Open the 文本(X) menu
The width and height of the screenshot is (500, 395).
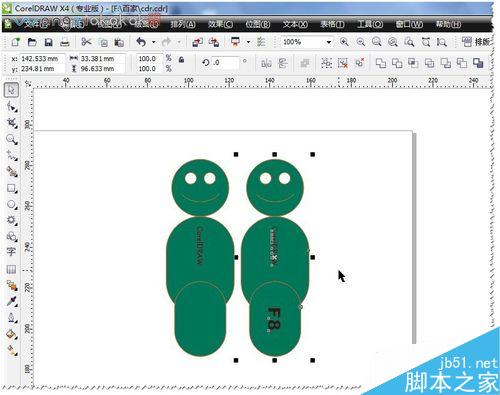click(295, 24)
